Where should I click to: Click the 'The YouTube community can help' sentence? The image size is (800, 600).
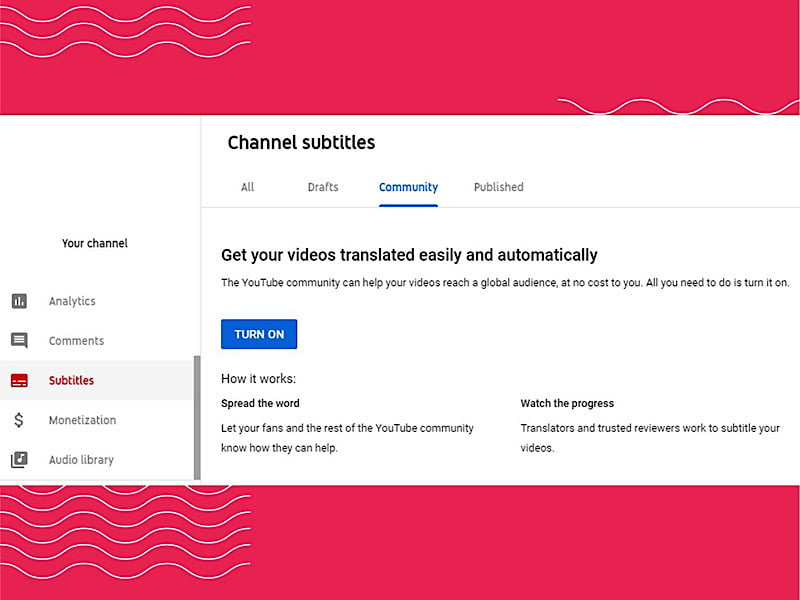(505, 283)
